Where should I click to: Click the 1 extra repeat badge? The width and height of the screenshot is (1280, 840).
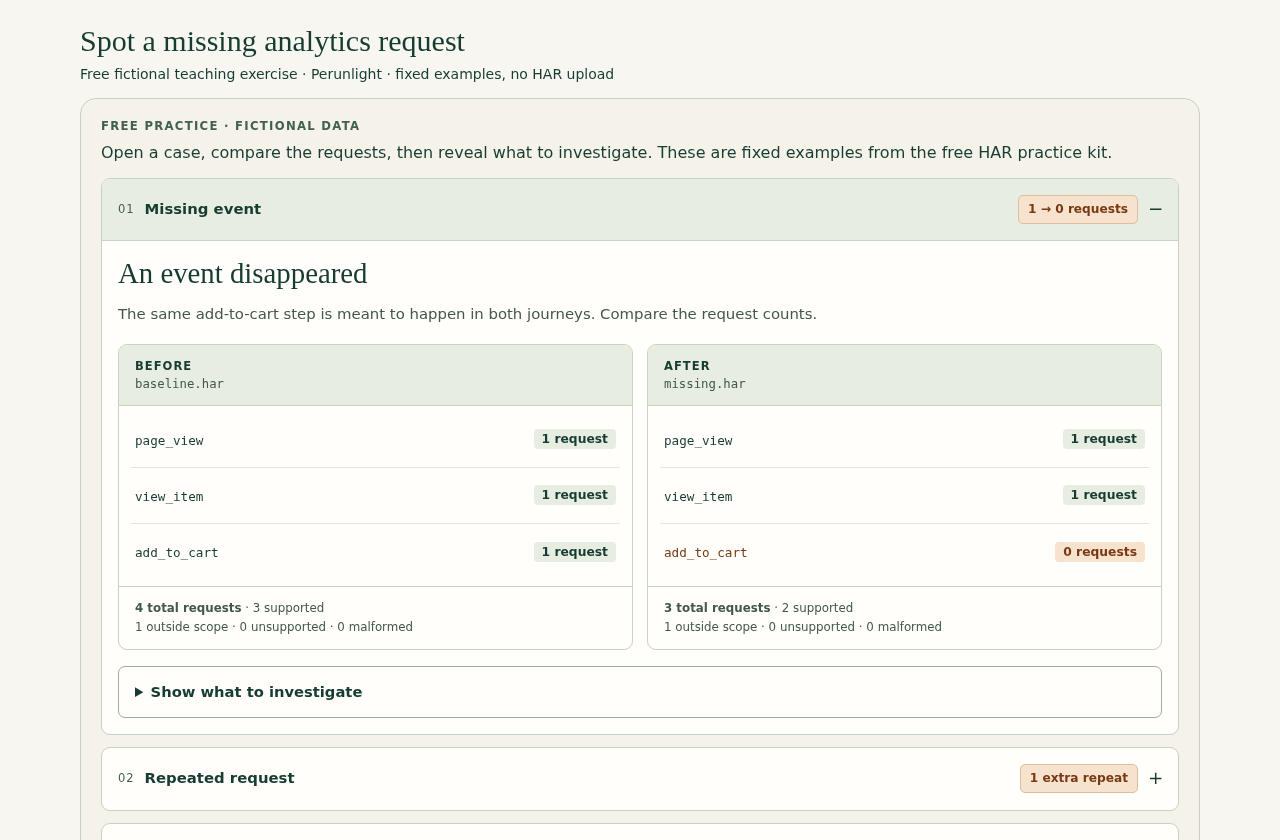pyautogui.click(x=1079, y=778)
